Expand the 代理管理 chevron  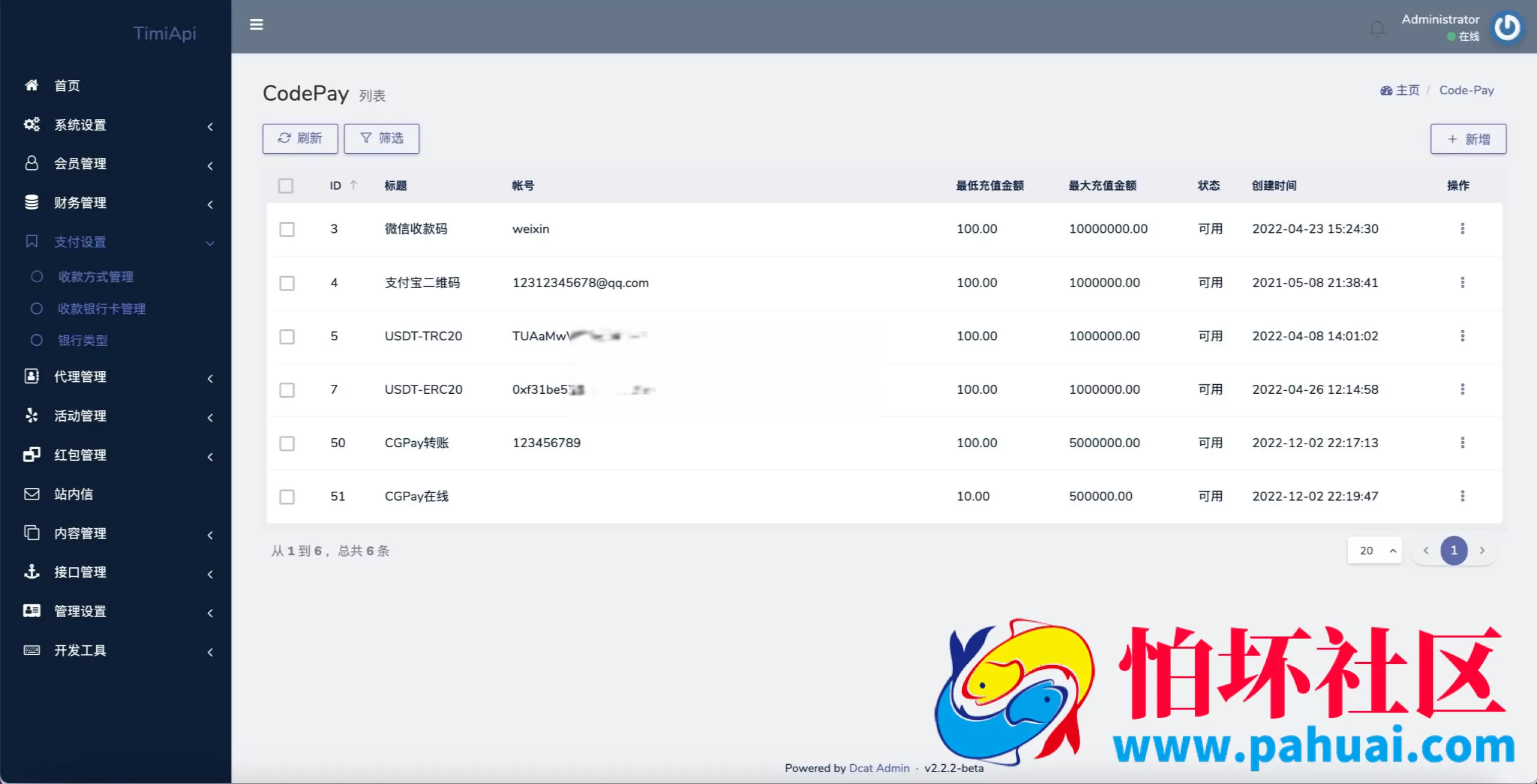coord(210,378)
